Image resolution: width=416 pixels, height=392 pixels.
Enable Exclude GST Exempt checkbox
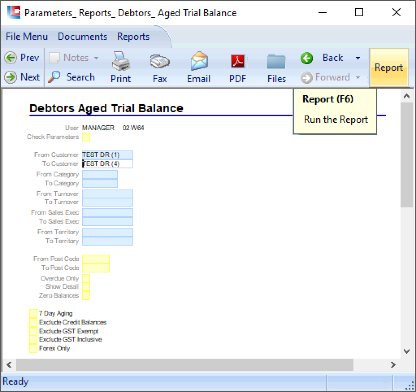click(x=33, y=331)
